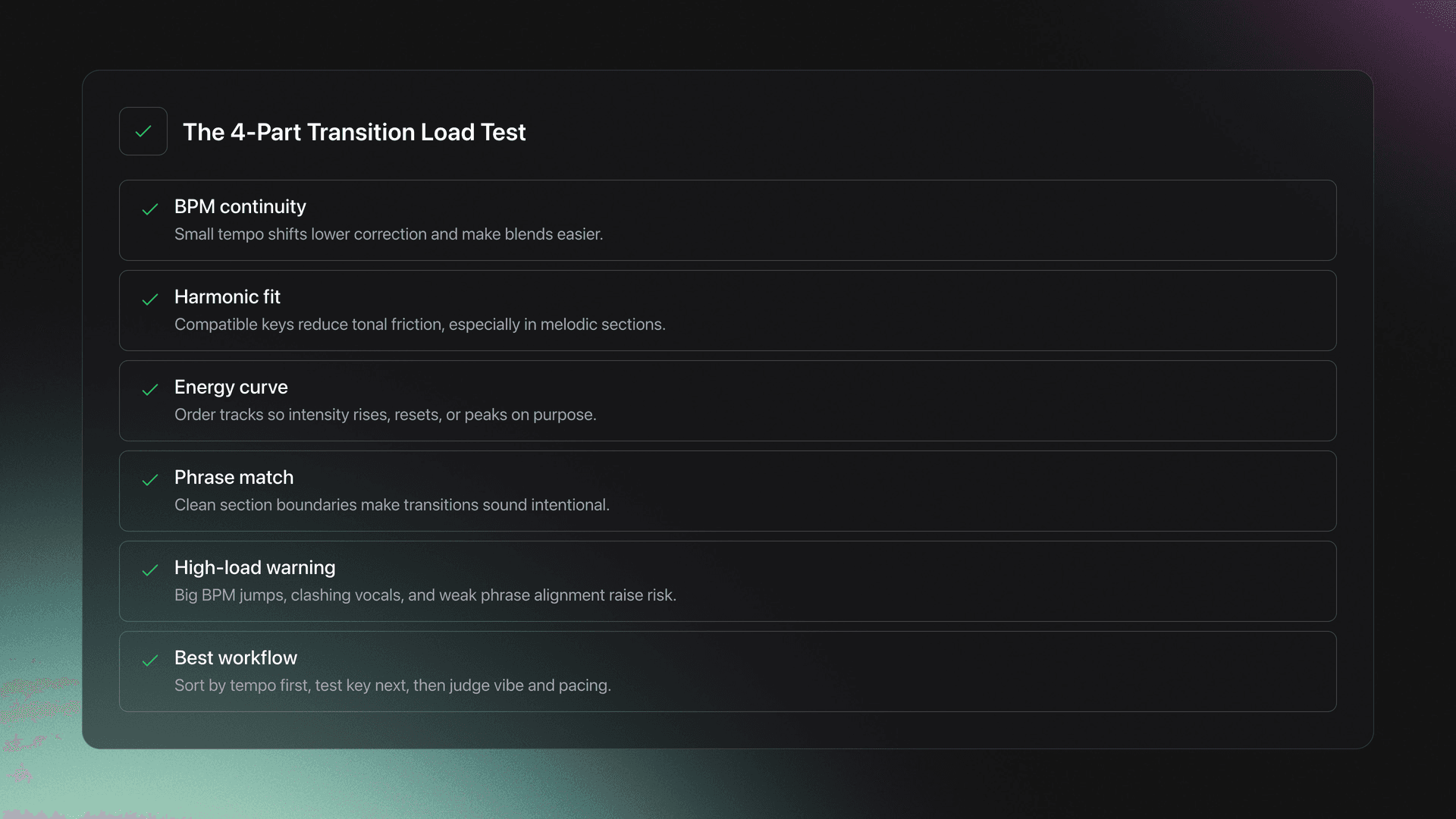Click the green checkmark next to High-load warning
This screenshot has width=1456, height=819.
pos(149,571)
